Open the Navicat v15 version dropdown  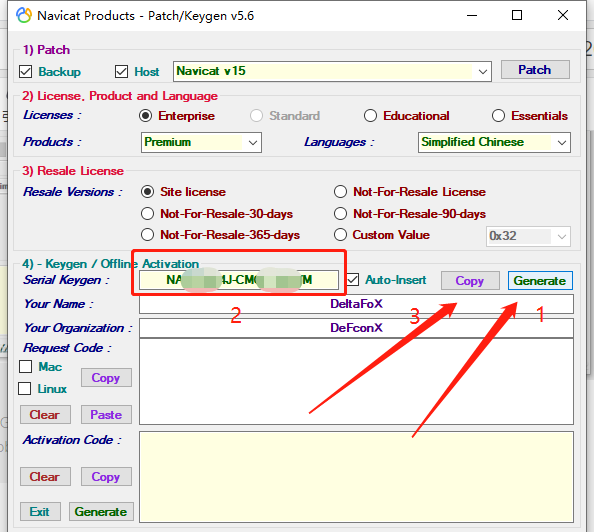332,71
